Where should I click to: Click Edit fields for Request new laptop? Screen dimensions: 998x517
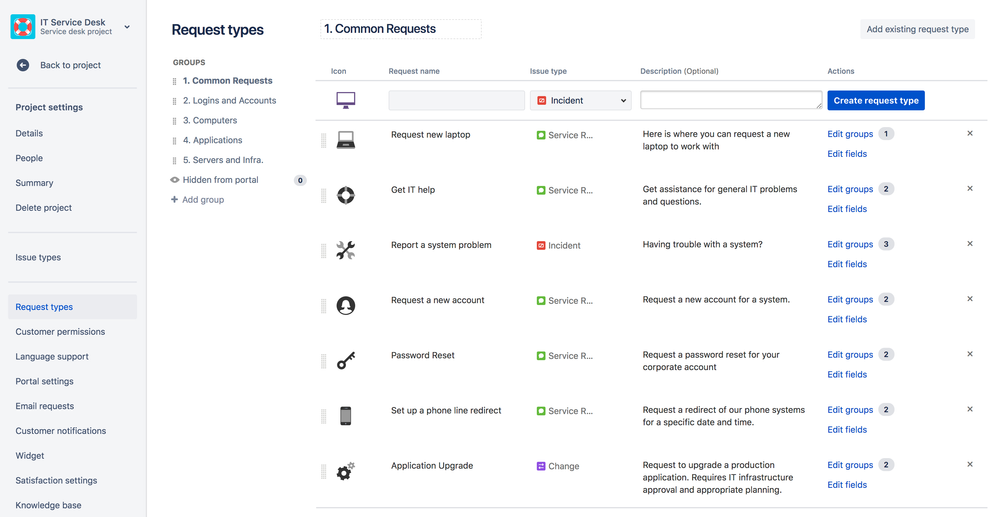point(847,153)
